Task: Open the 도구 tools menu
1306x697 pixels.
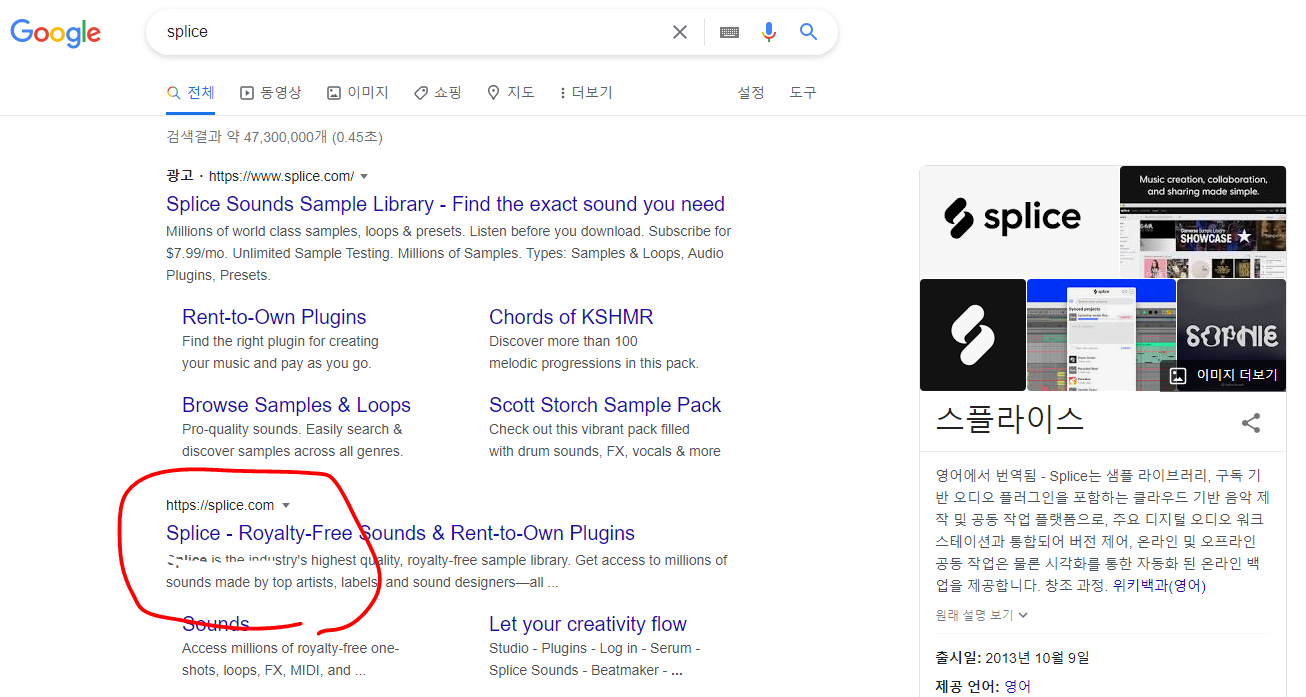Action: tap(803, 92)
